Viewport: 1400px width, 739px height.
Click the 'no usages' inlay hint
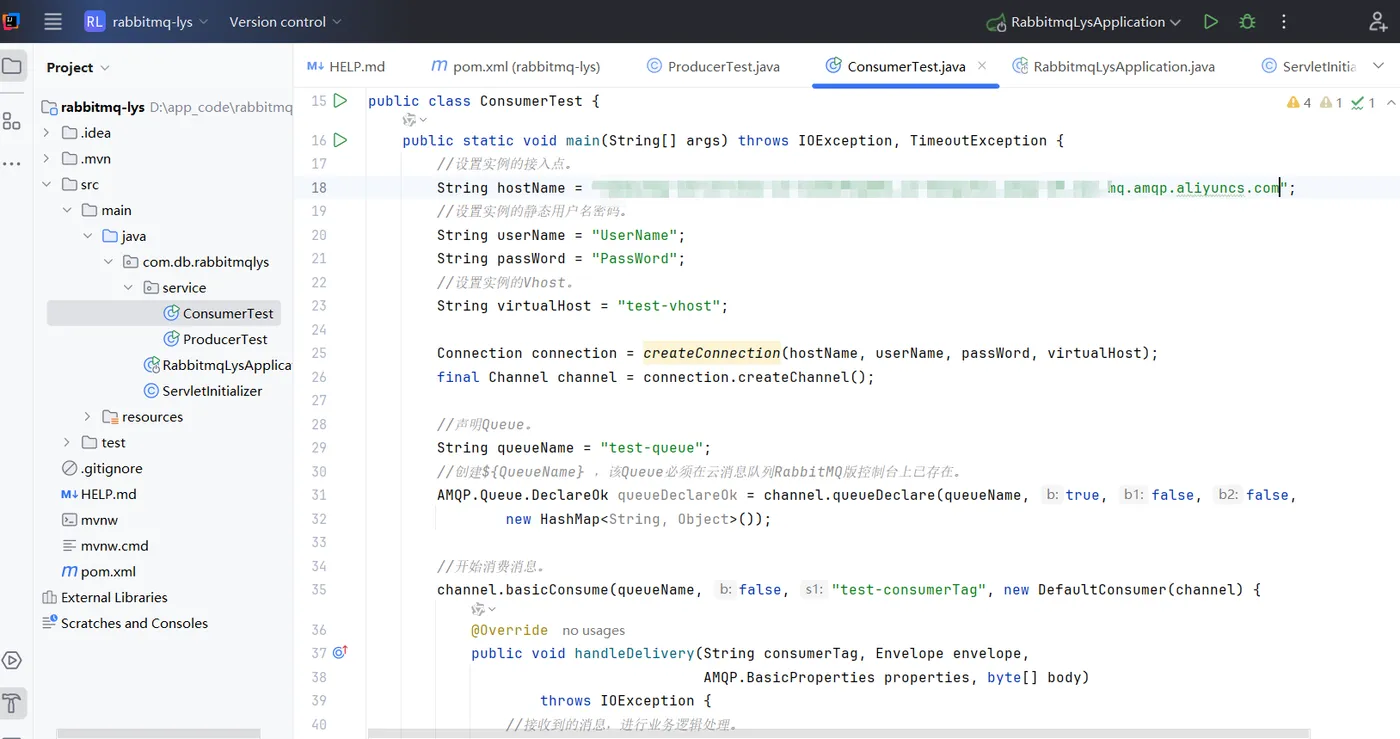594,630
